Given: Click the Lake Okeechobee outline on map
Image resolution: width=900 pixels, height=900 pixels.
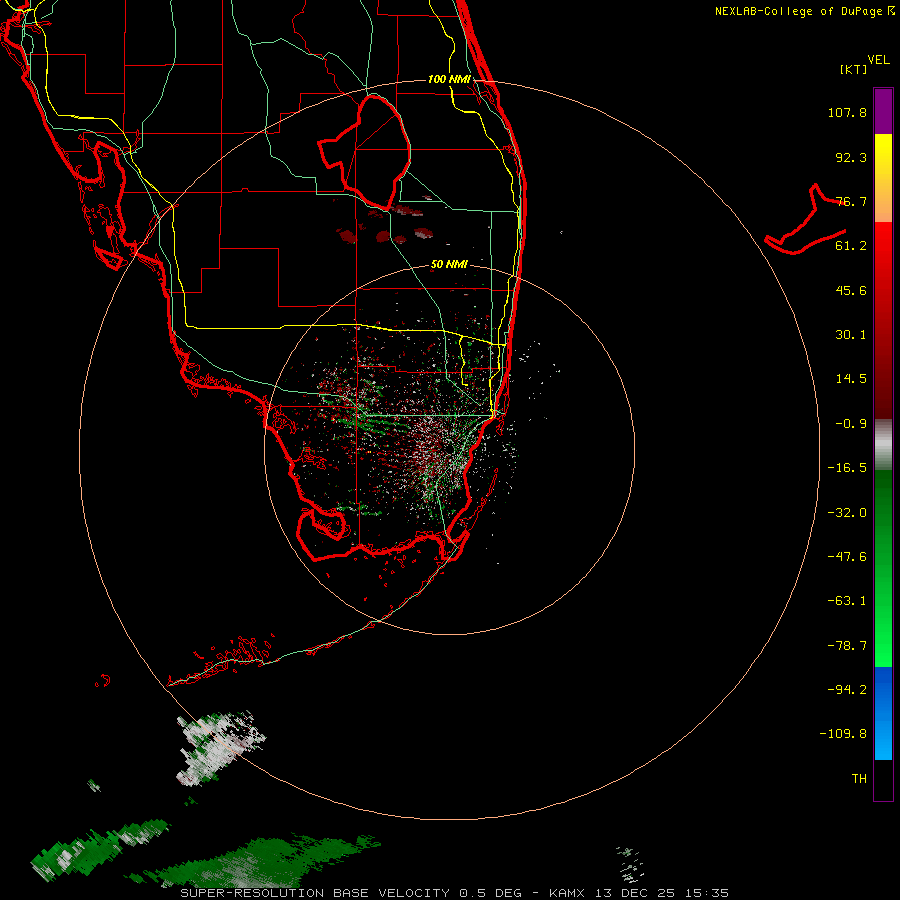Looking at the screenshot, I should click(365, 152).
